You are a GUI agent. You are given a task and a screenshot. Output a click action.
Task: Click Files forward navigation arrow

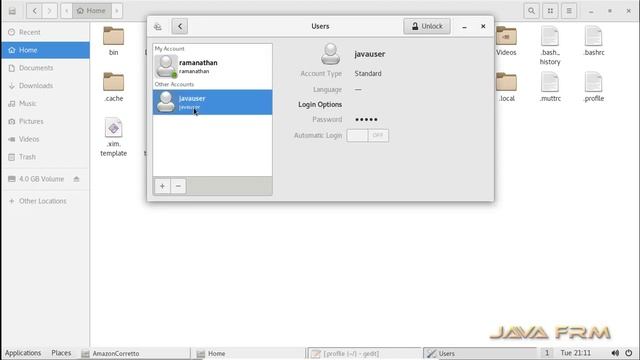[50, 11]
